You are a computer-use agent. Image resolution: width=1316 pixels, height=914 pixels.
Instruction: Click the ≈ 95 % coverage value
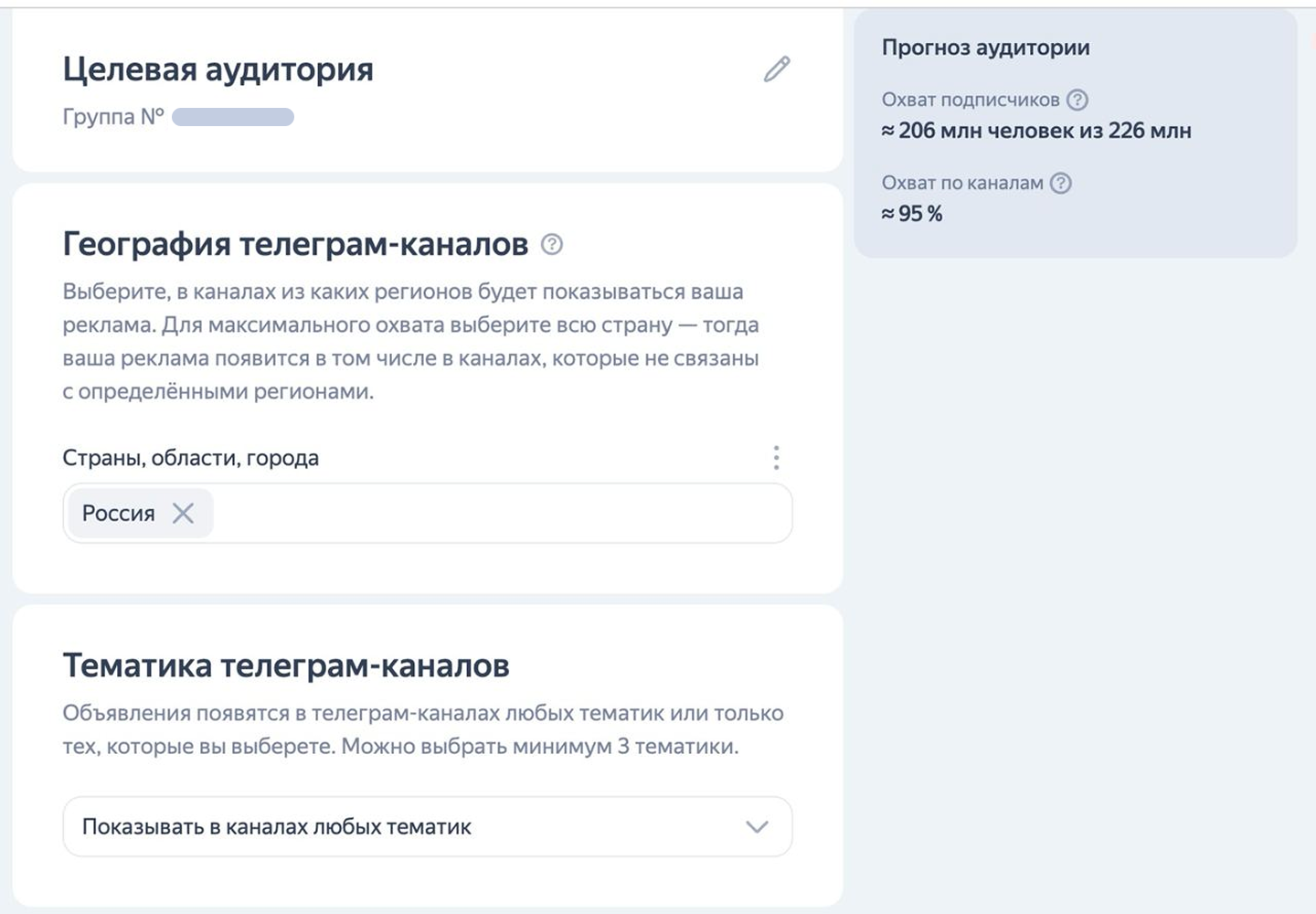[x=912, y=214]
